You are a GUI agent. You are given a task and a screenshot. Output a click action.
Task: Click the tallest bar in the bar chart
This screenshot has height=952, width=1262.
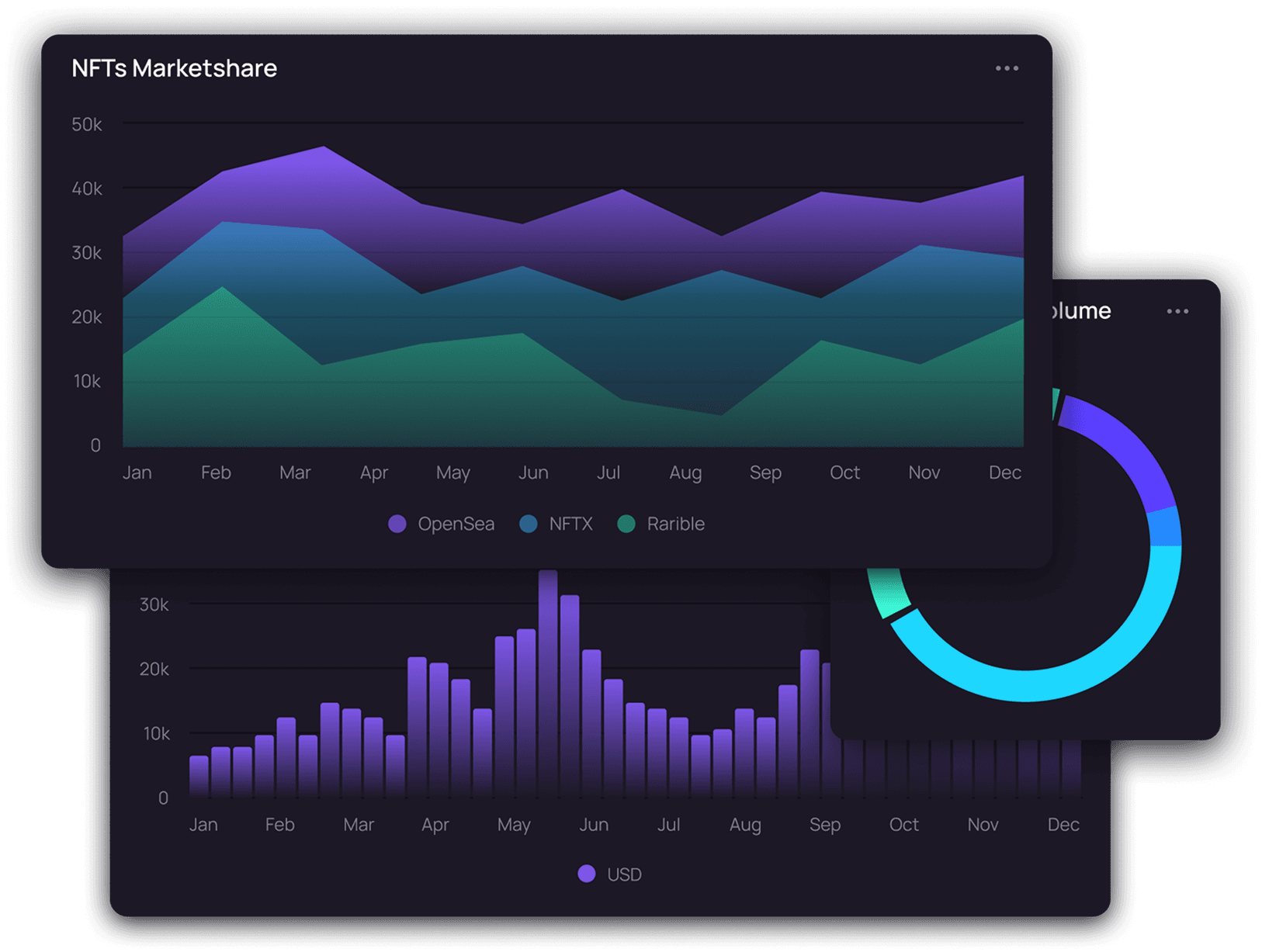tap(548, 683)
